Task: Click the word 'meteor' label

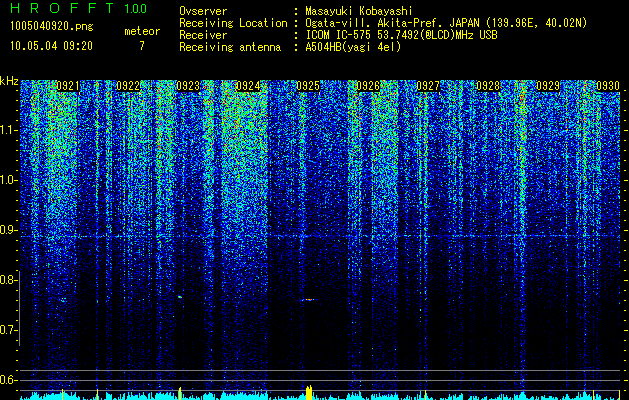Action: click(142, 31)
